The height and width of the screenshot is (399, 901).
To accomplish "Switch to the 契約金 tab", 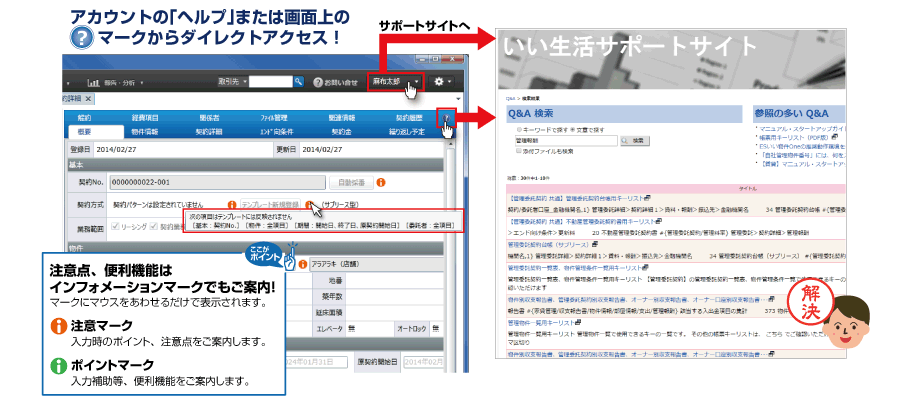I will (x=342, y=131).
